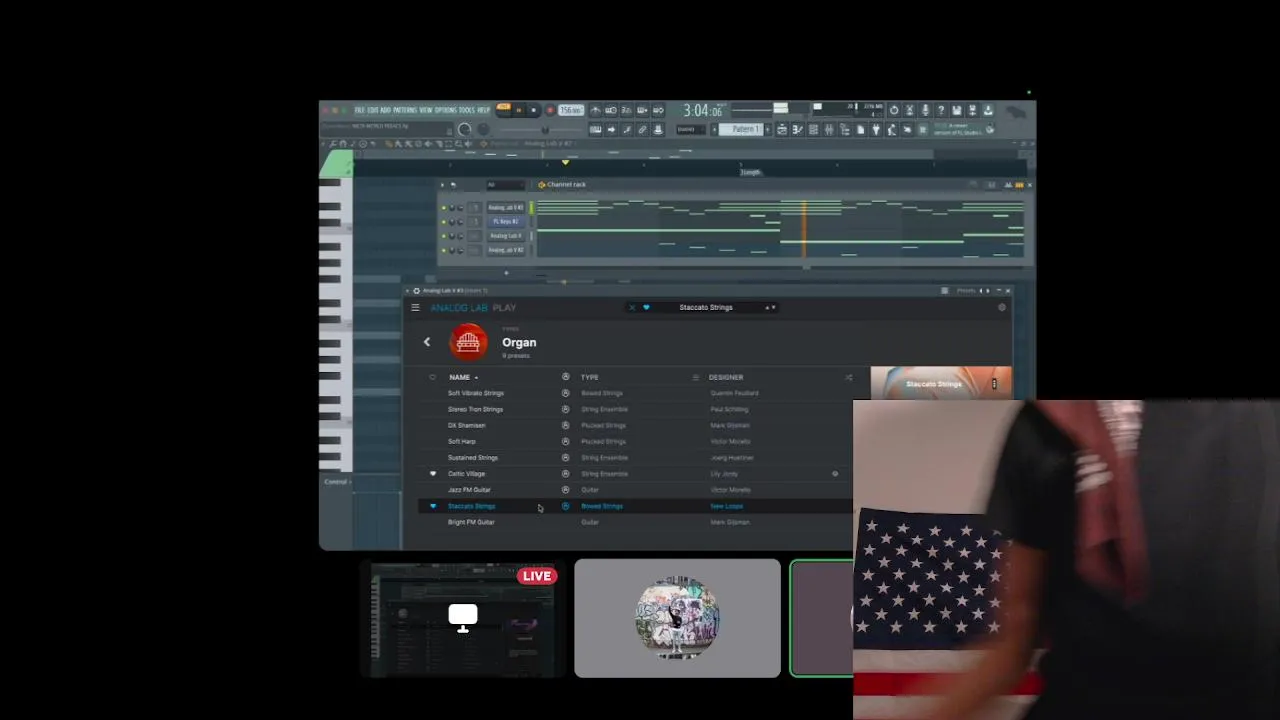Screen dimensions: 1280x720
Task: Click the DESIGNER column header
Action: 726,377
